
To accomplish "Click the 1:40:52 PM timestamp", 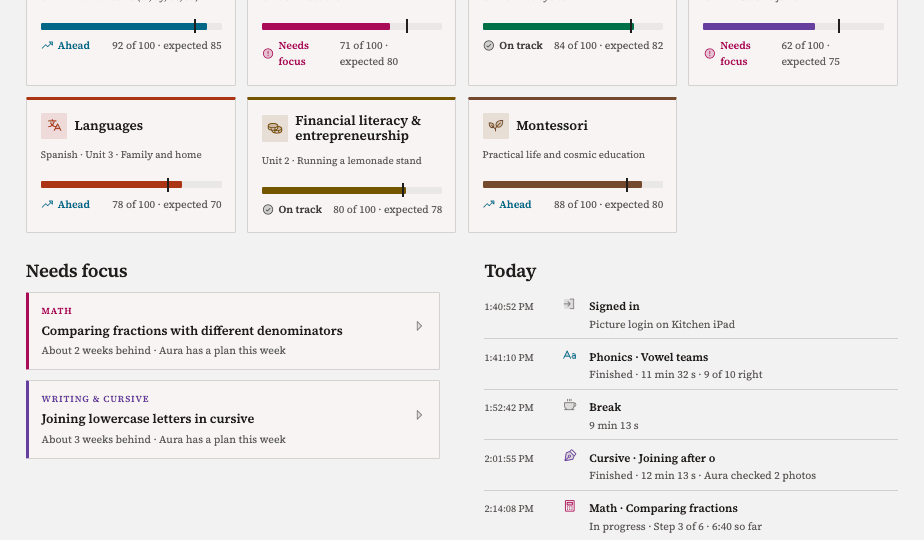I will click(x=509, y=307).
